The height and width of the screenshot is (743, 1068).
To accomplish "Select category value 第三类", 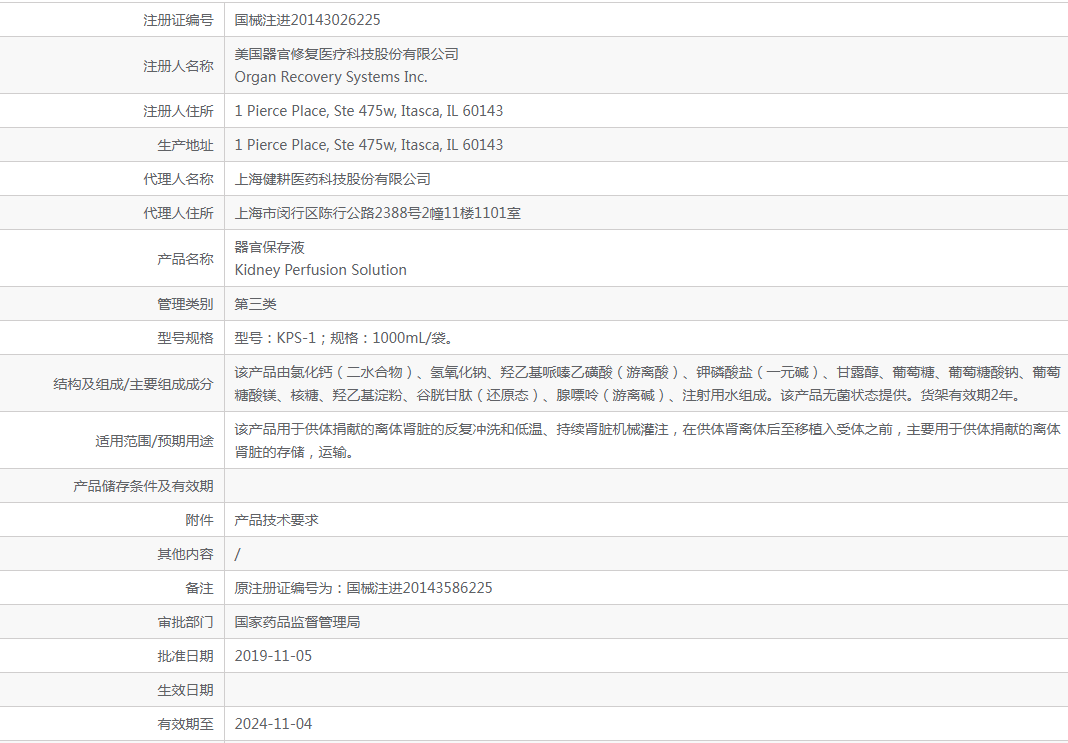I will pyautogui.click(x=255, y=304).
